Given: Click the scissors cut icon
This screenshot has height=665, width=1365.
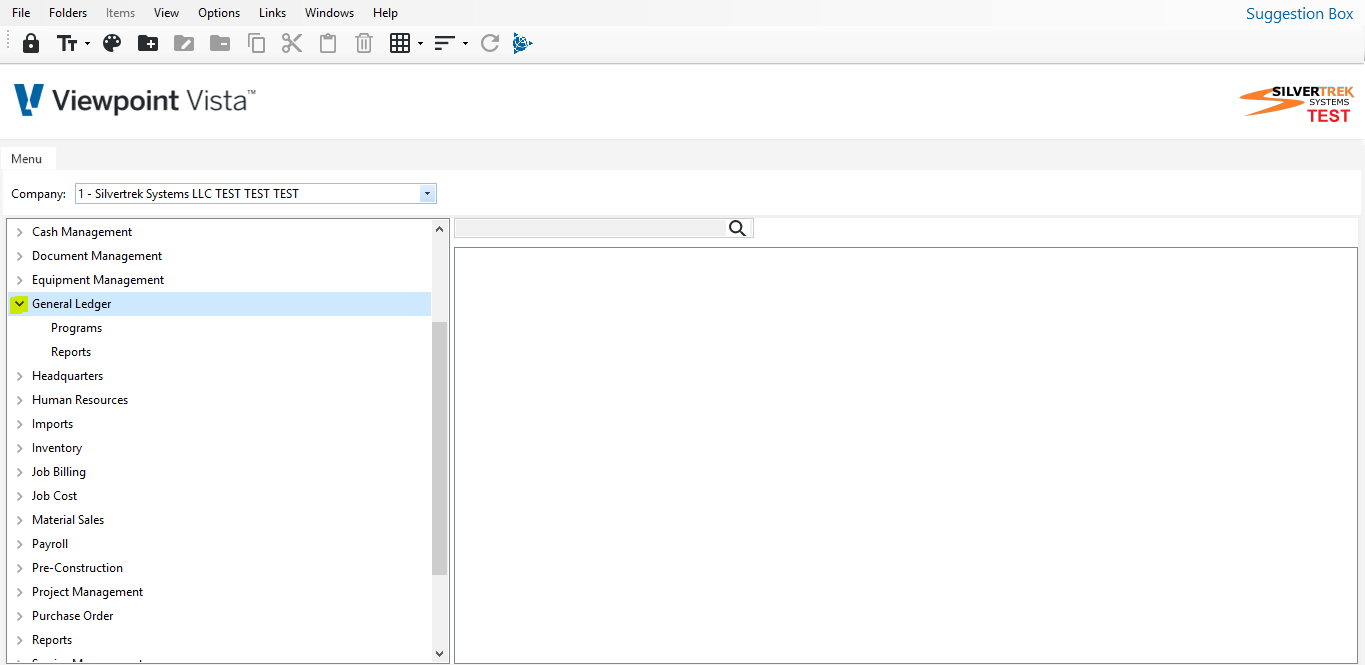Looking at the screenshot, I should [292, 43].
